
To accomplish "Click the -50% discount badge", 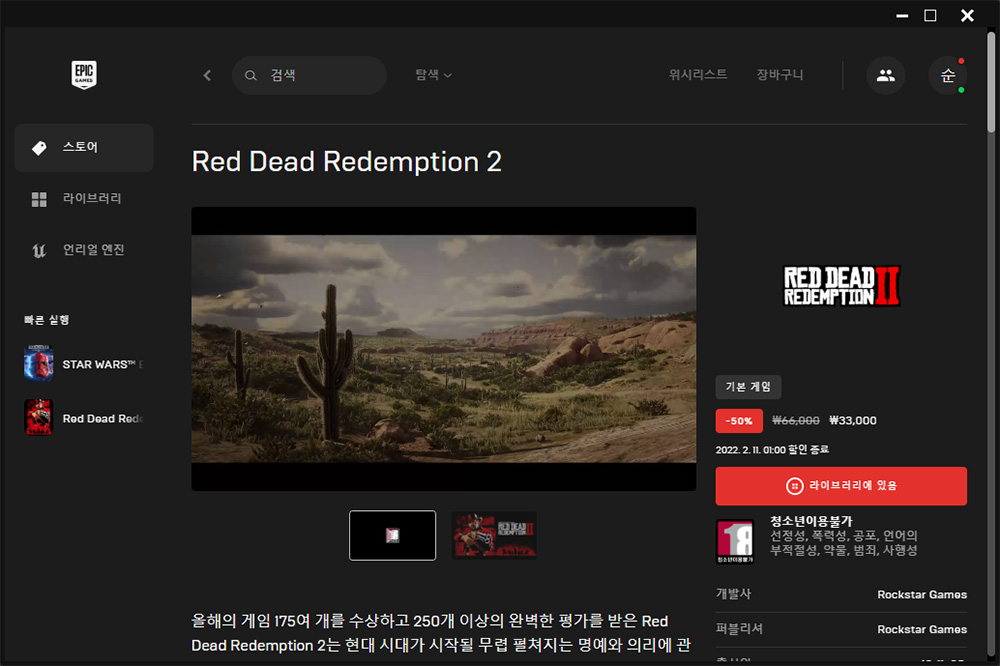I will [x=739, y=421].
